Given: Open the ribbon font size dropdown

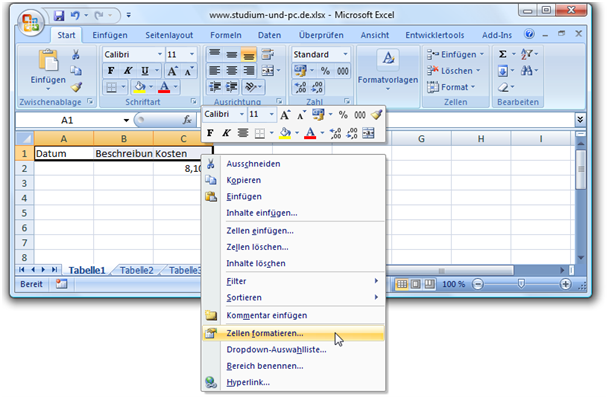Looking at the screenshot, I should (192, 54).
